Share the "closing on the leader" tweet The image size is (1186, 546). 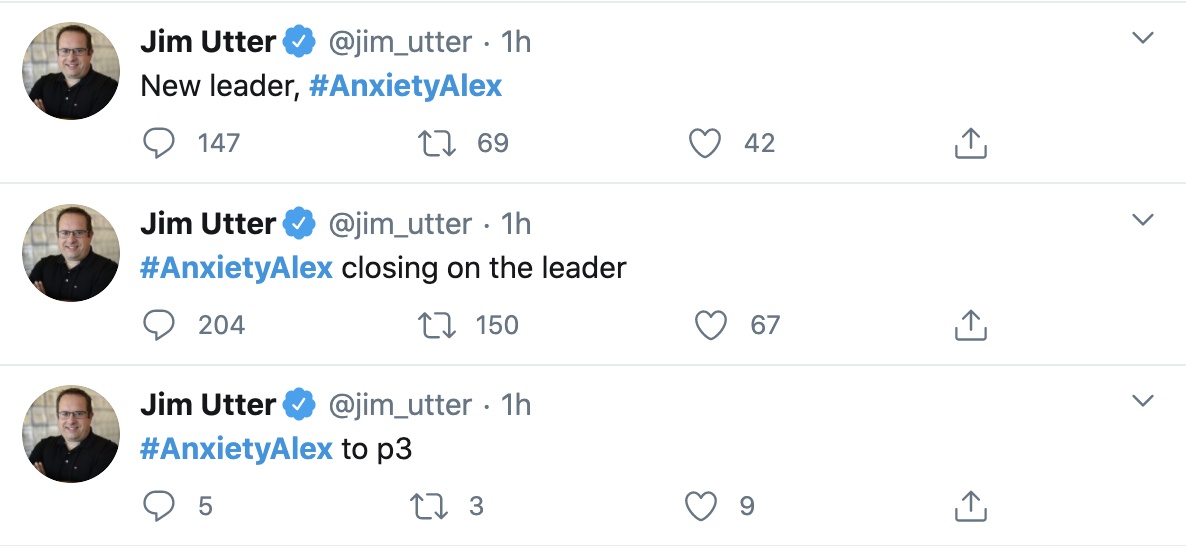pos(970,325)
